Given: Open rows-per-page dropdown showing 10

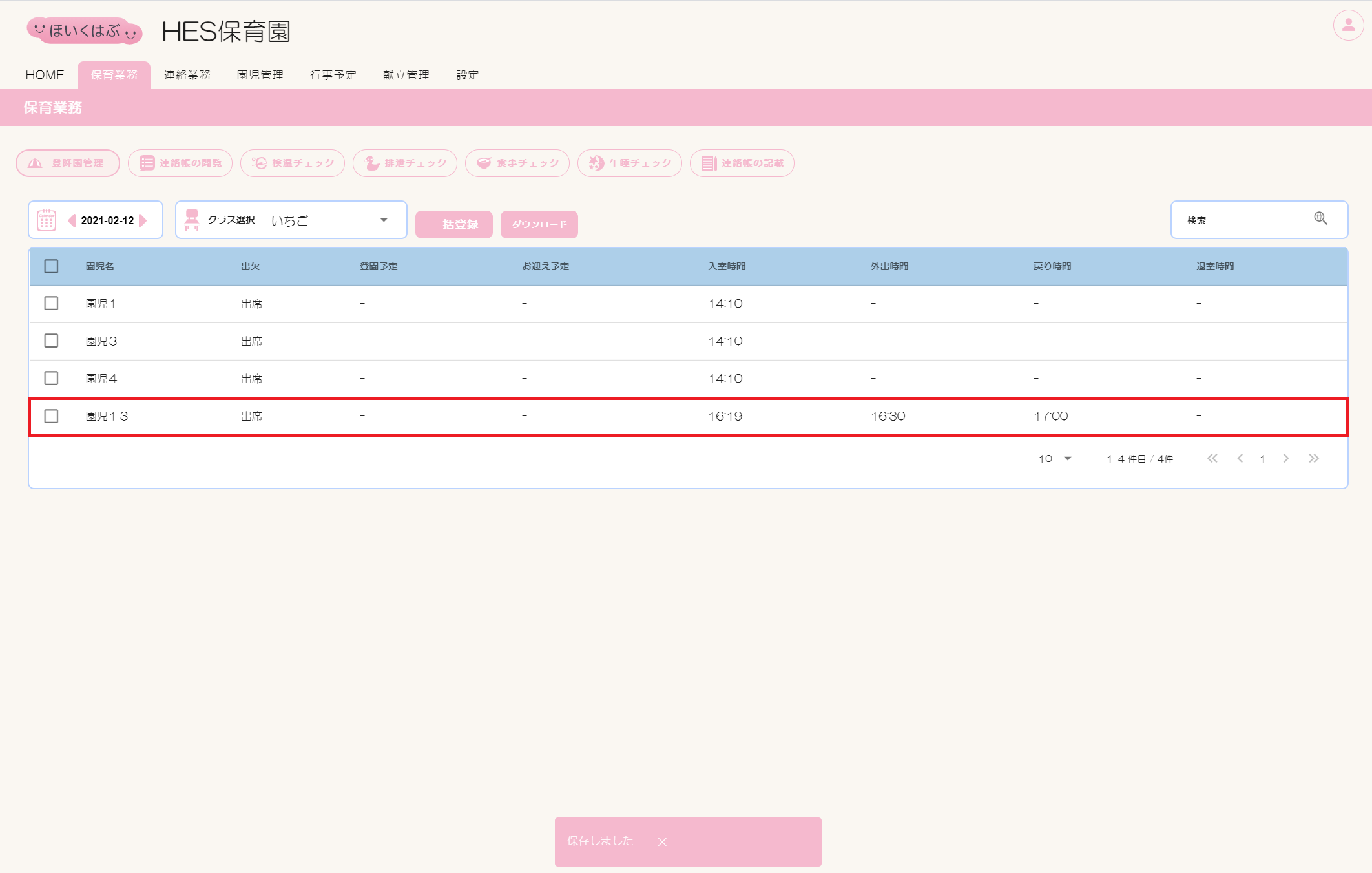Looking at the screenshot, I should click(1057, 459).
